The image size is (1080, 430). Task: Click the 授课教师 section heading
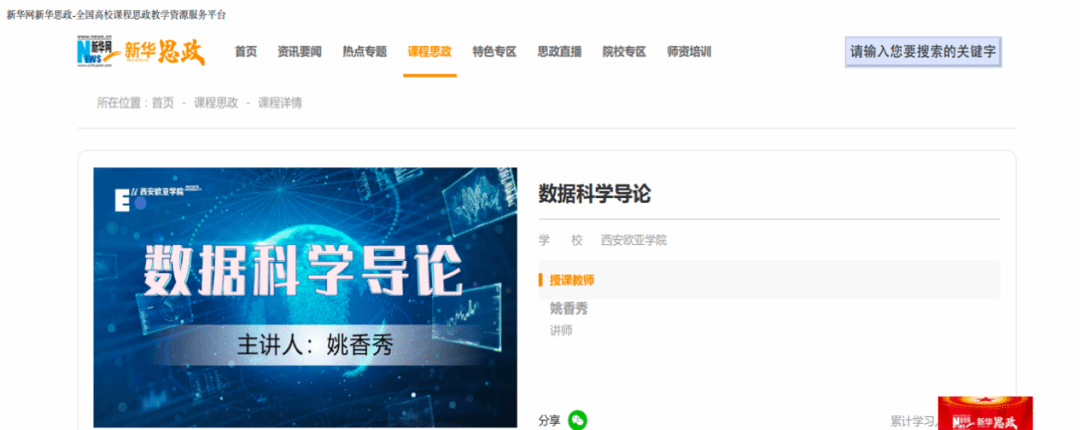(572, 280)
